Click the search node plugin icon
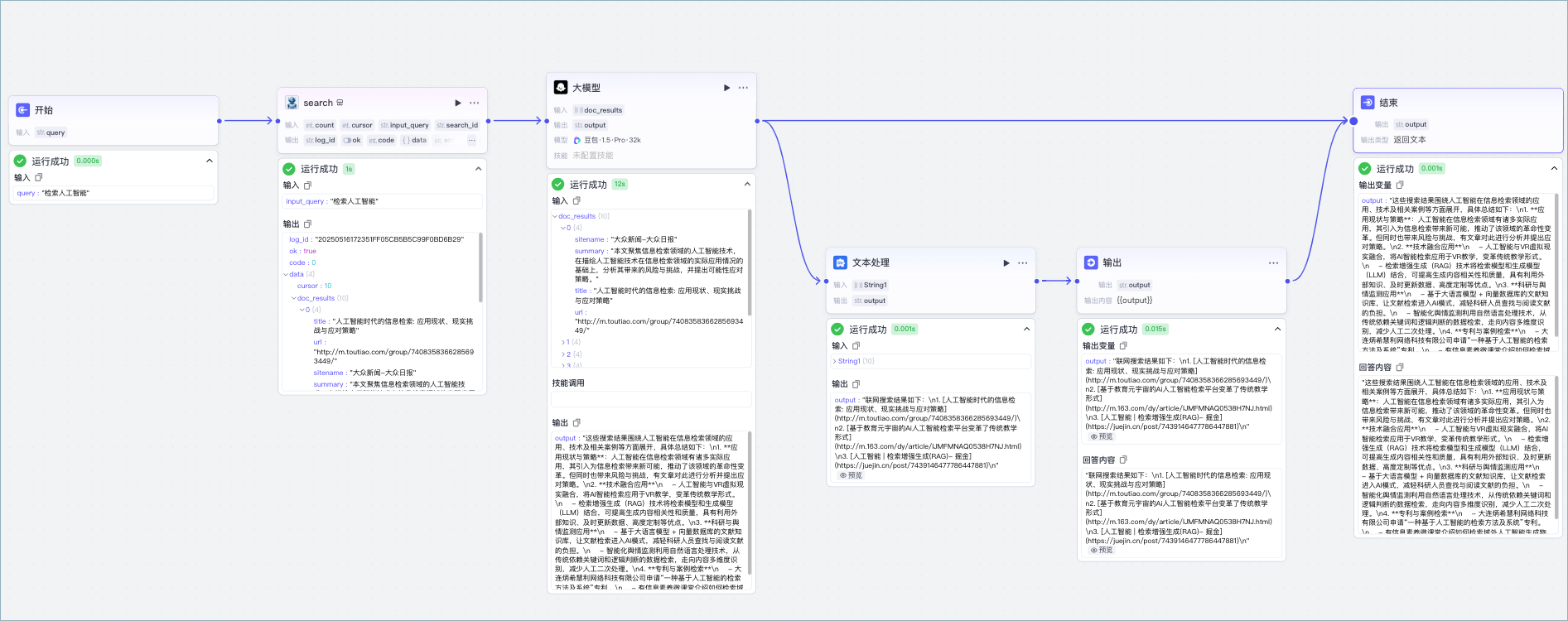Screen dimensions: 1568x621 coord(292,103)
